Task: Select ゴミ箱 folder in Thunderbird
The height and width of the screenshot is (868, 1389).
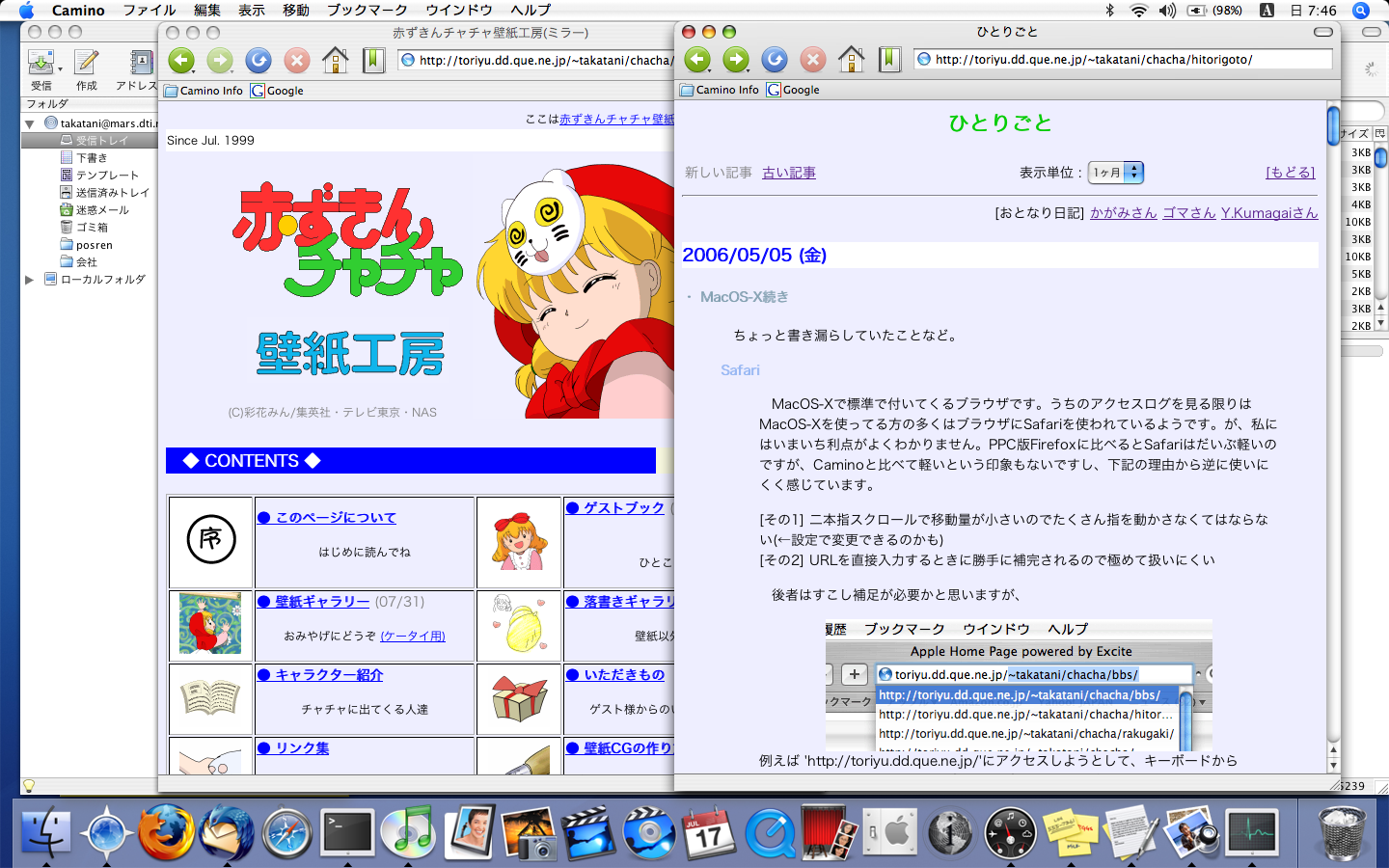Action: (x=84, y=228)
